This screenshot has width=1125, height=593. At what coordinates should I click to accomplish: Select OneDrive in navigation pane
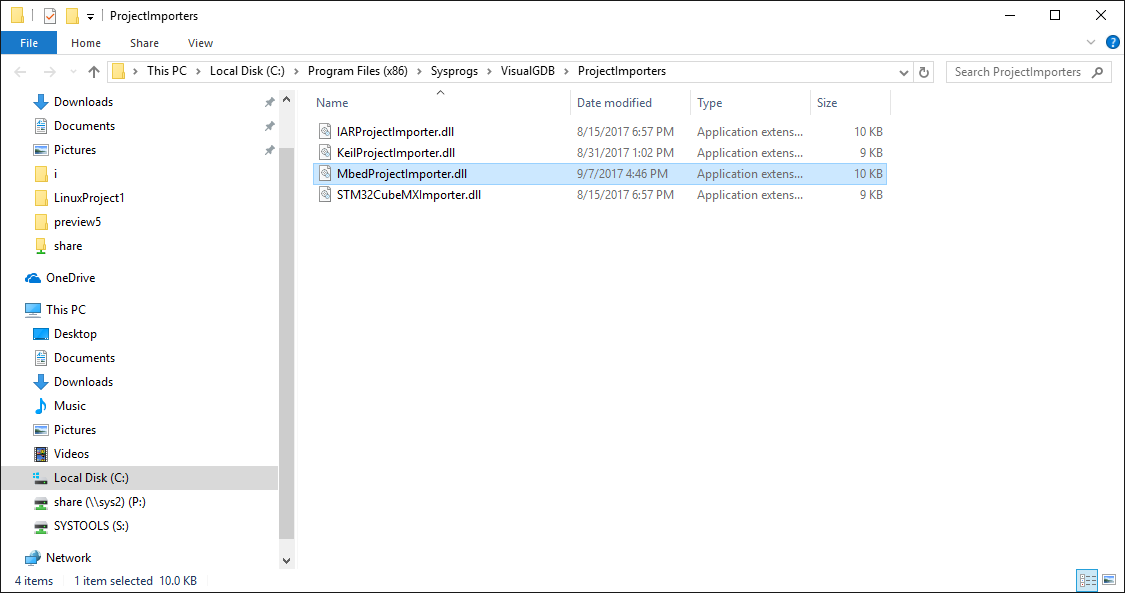click(70, 277)
